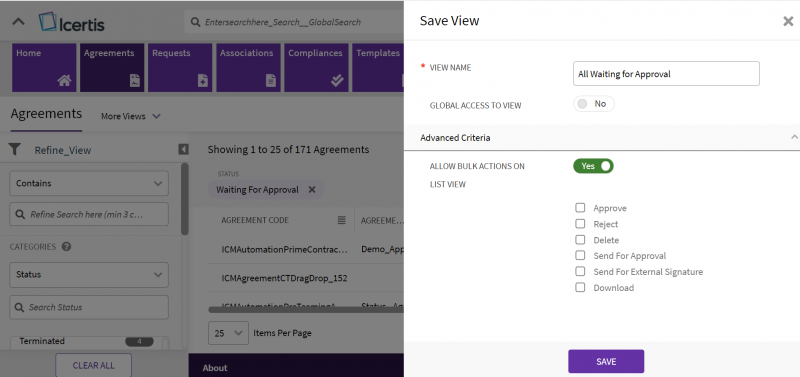
Task: Open the Home tile
Action: pos(44,67)
